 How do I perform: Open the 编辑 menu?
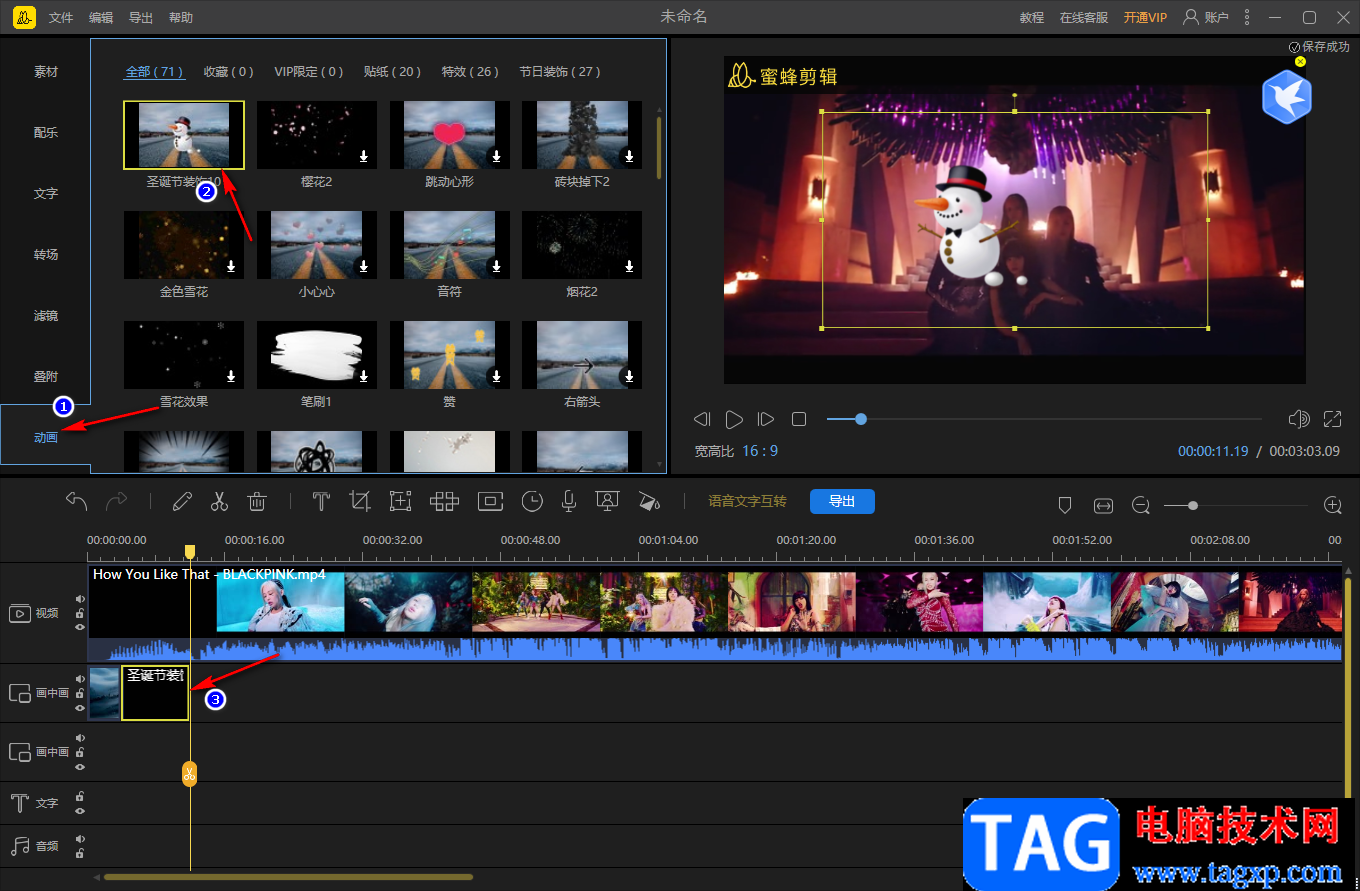tap(101, 18)
